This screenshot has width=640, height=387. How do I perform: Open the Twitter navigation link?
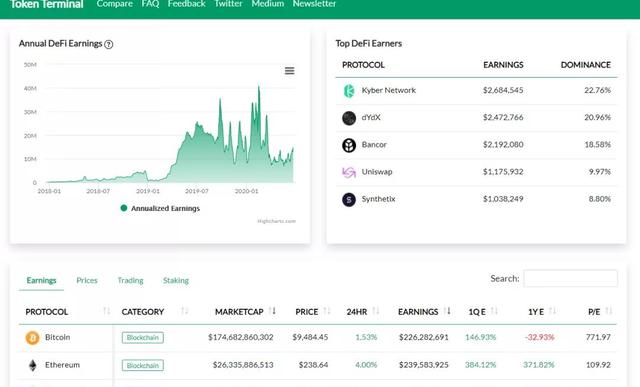pyautogui.click(x=228, y=4)
